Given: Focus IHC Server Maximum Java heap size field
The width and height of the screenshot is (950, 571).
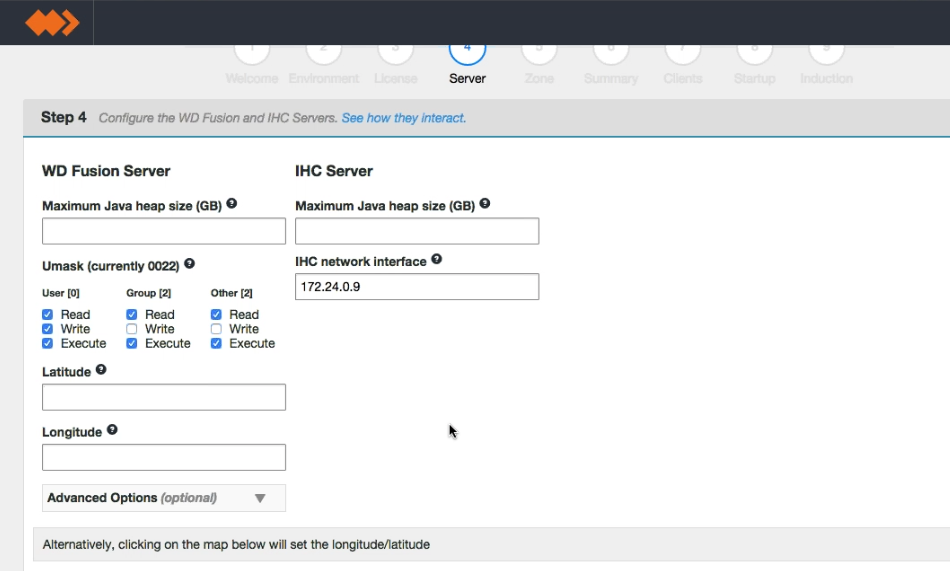Looking at the screenshot, I should (417, 231).
